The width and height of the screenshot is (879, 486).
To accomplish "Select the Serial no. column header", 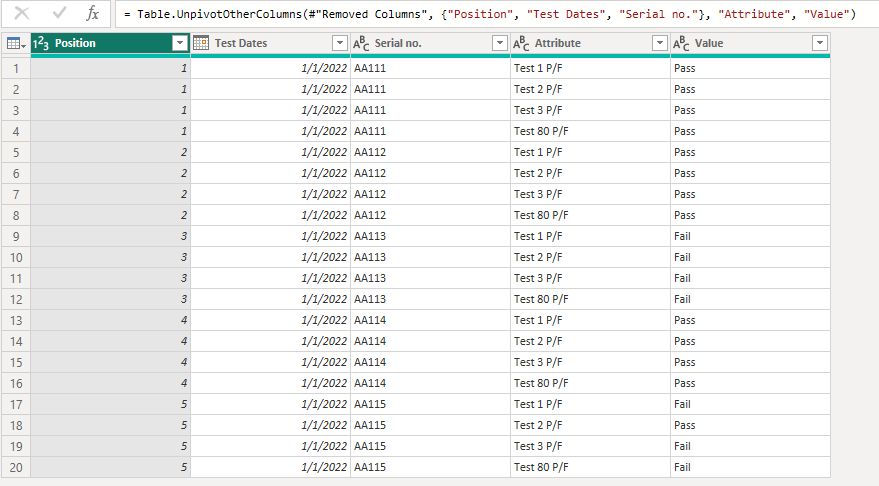I will point(431,43).
